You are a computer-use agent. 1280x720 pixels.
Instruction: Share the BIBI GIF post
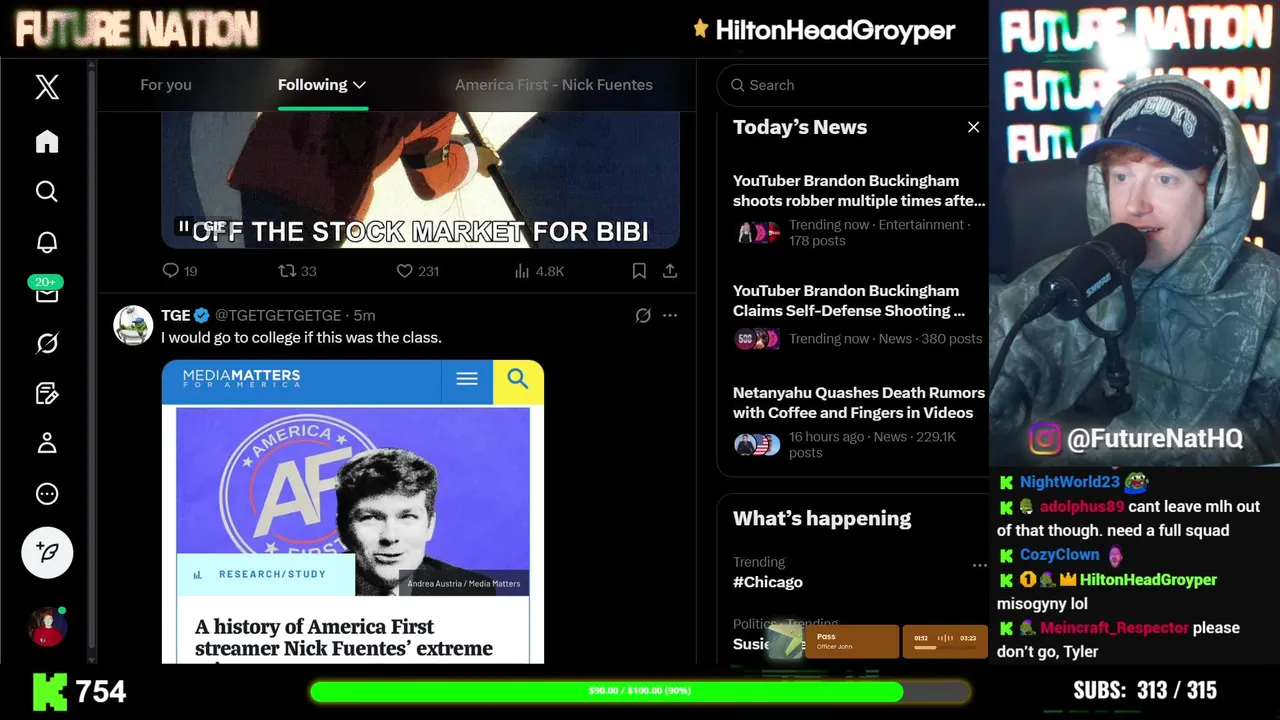670,271
